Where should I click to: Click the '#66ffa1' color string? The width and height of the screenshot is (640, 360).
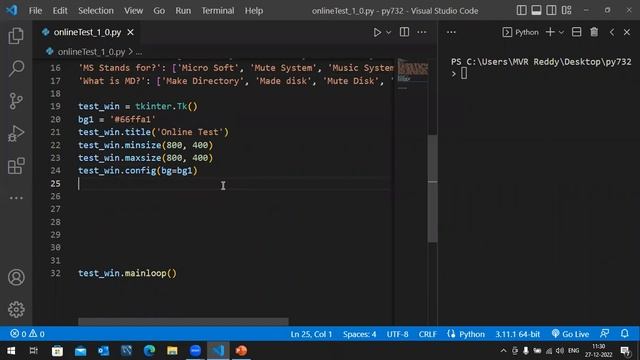point(133,119)
